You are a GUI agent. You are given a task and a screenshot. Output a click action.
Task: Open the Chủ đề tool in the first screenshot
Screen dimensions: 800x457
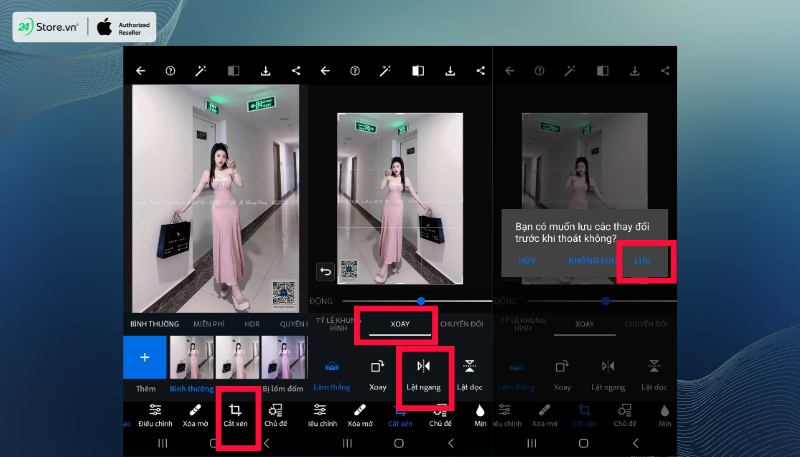tap(276, 415)
